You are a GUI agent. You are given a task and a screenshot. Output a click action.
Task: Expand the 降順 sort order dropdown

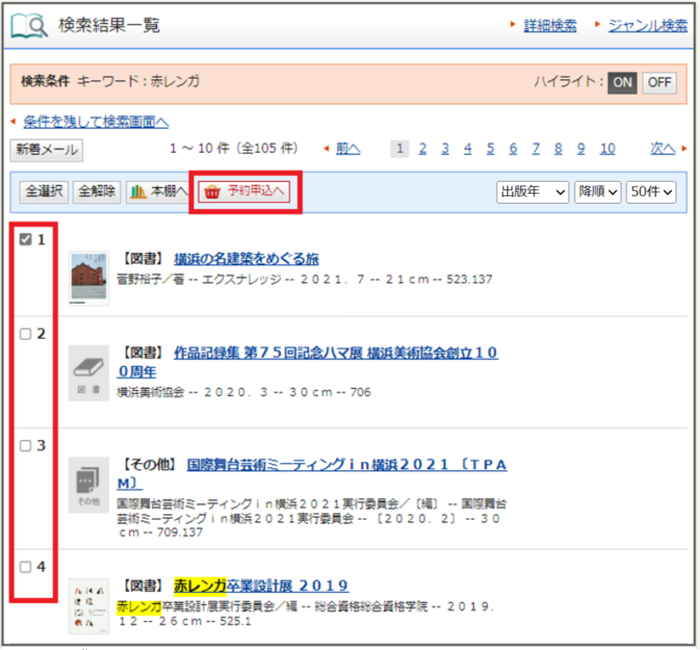(597, 191)
